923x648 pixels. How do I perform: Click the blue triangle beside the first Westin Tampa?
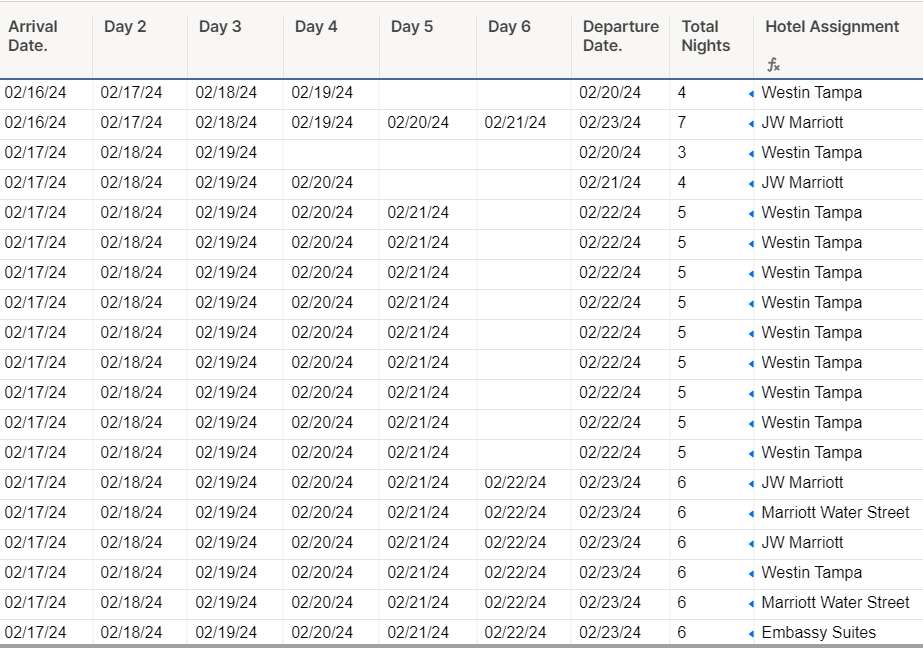point(751,92)
